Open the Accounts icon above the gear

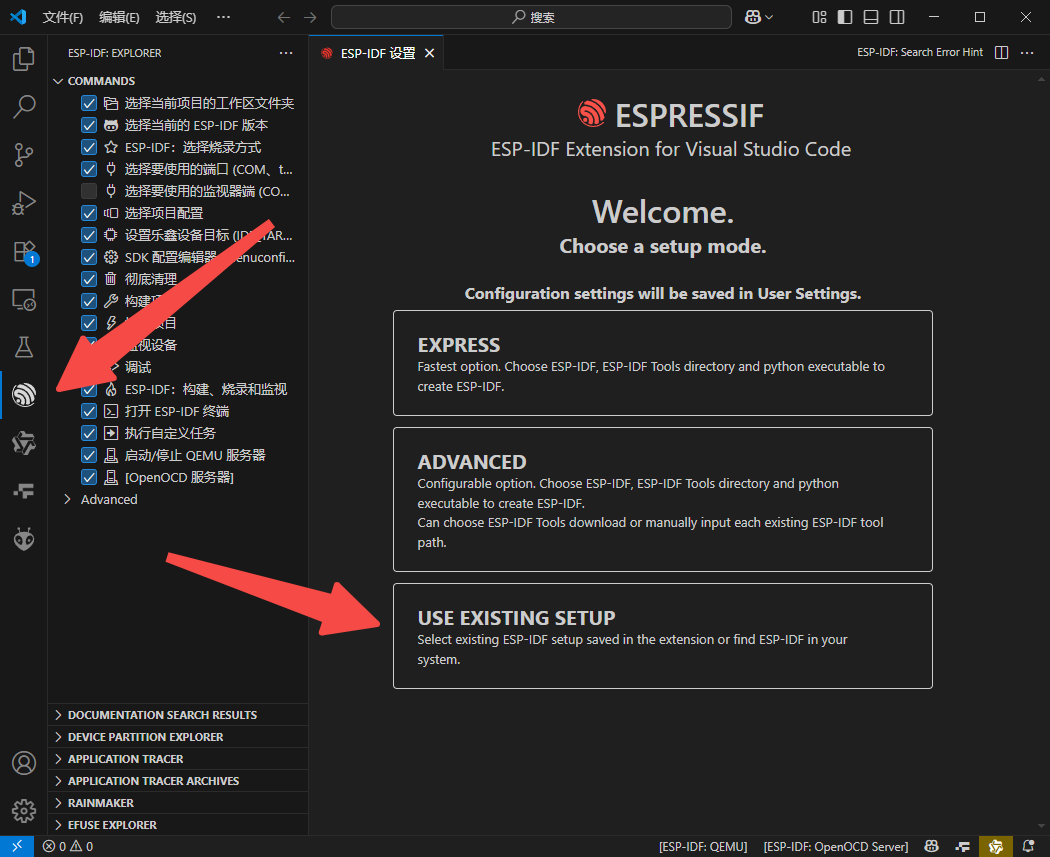[x=23, y=763]
